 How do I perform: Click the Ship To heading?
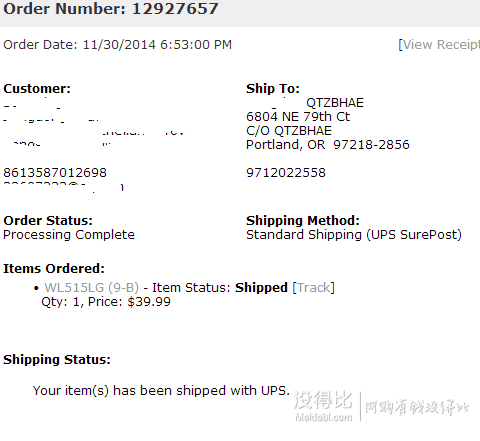tap(273, 89)
